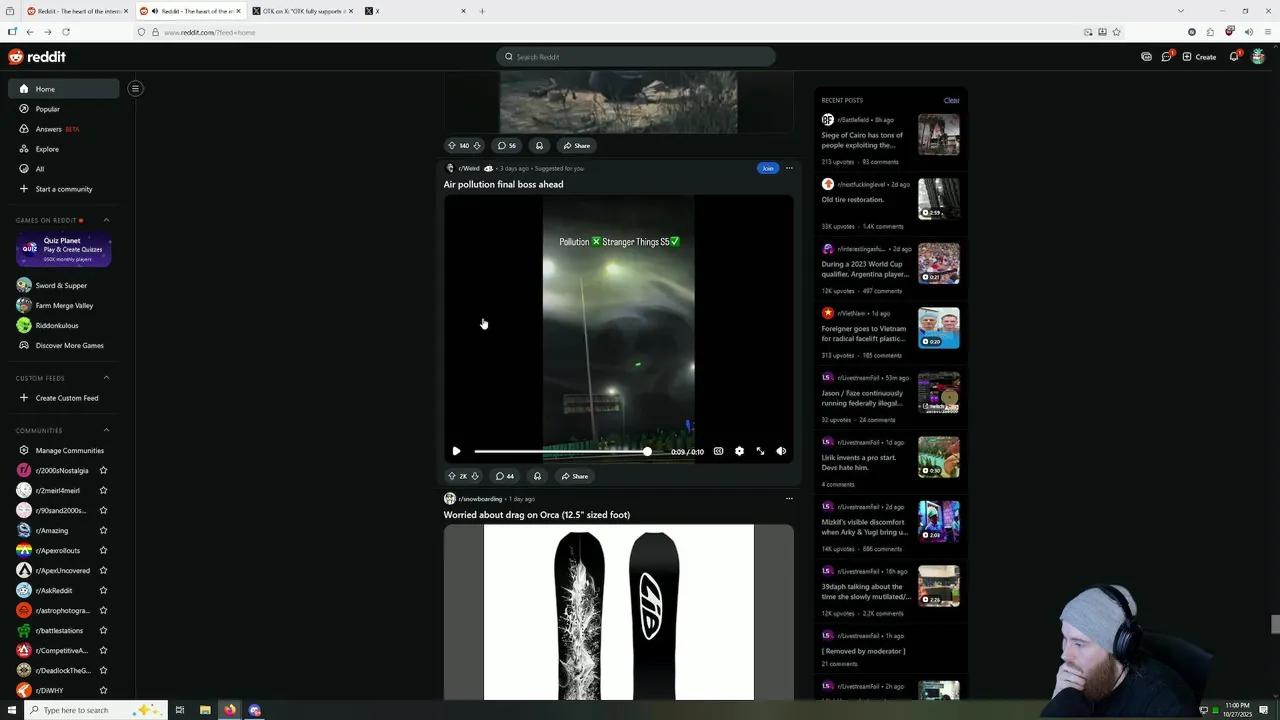Downvote the Air pollution post

coord(475,476)
